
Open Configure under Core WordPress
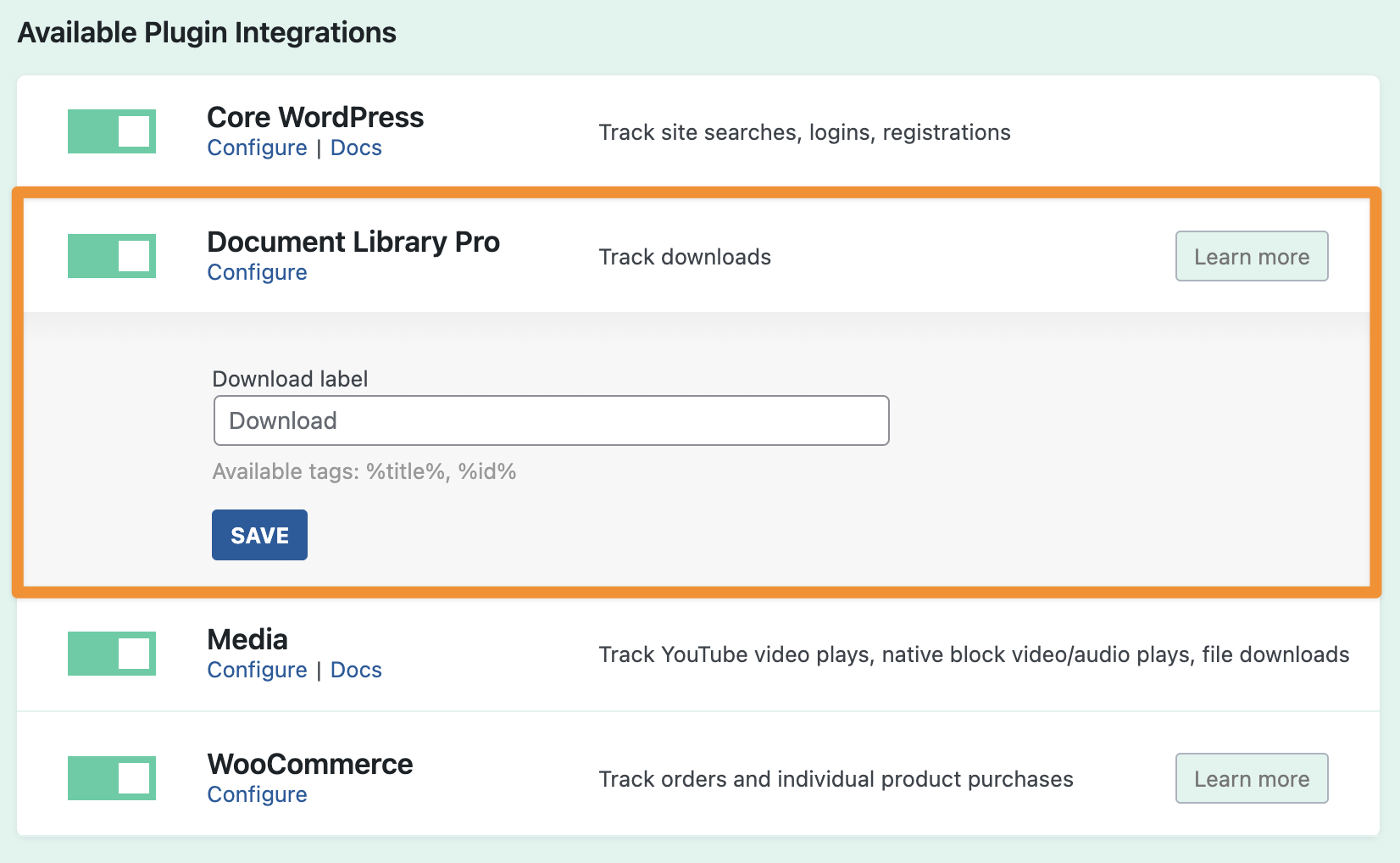[x=257, y=148]
